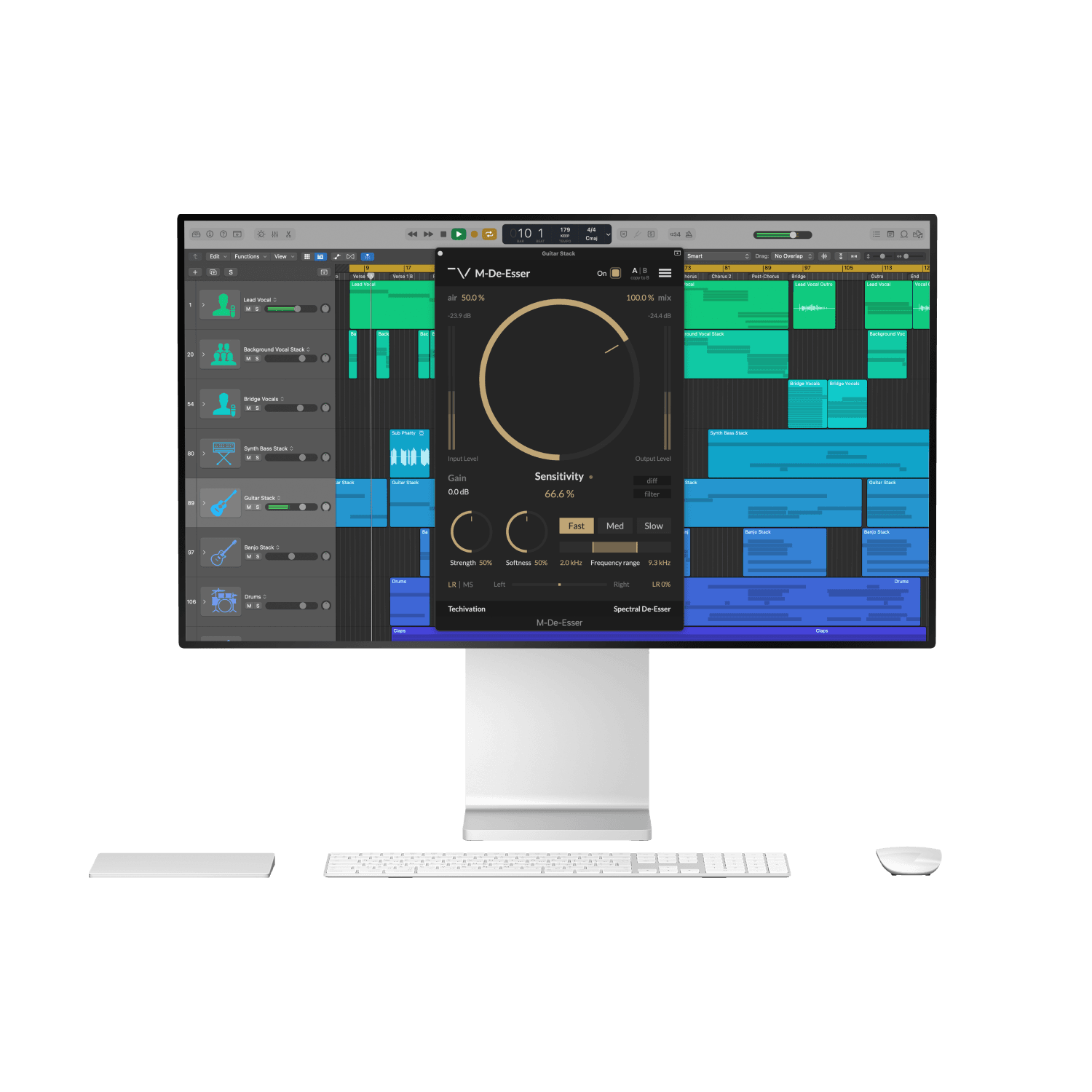The width and height of the screenshot is (1092, 1092).
Task: Select the Med speed button
Action: point(615,526)
